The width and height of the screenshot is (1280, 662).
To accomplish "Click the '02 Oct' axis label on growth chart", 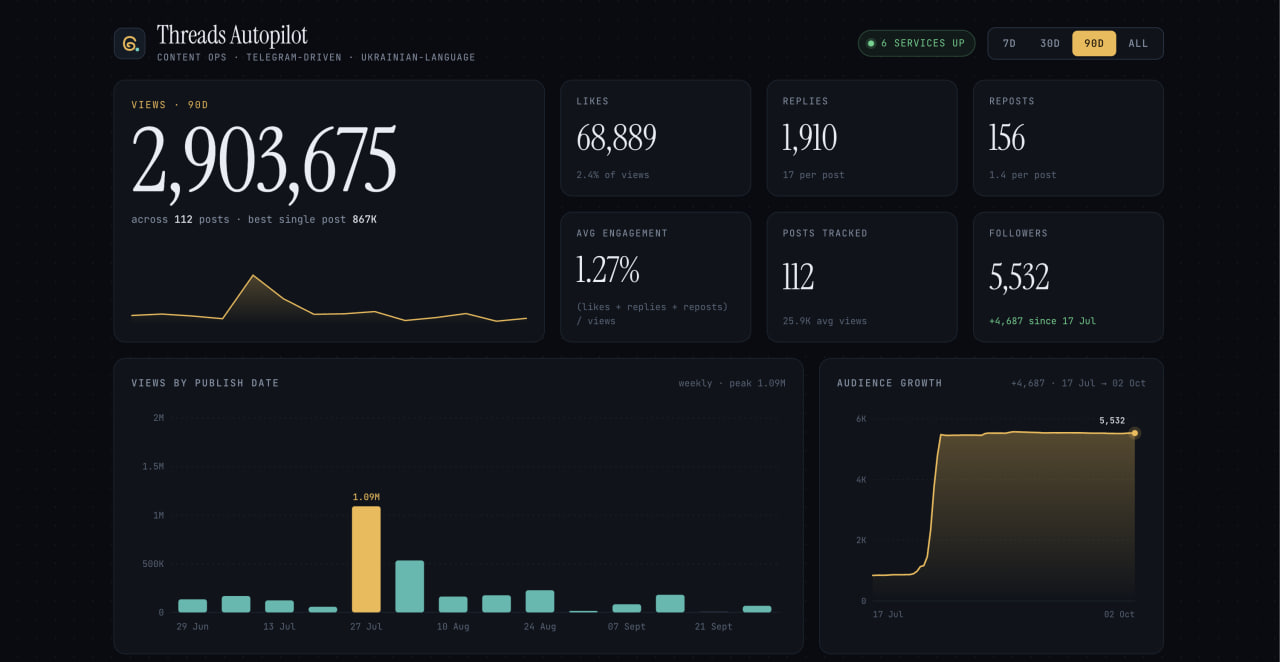I will click(1119, 614).
